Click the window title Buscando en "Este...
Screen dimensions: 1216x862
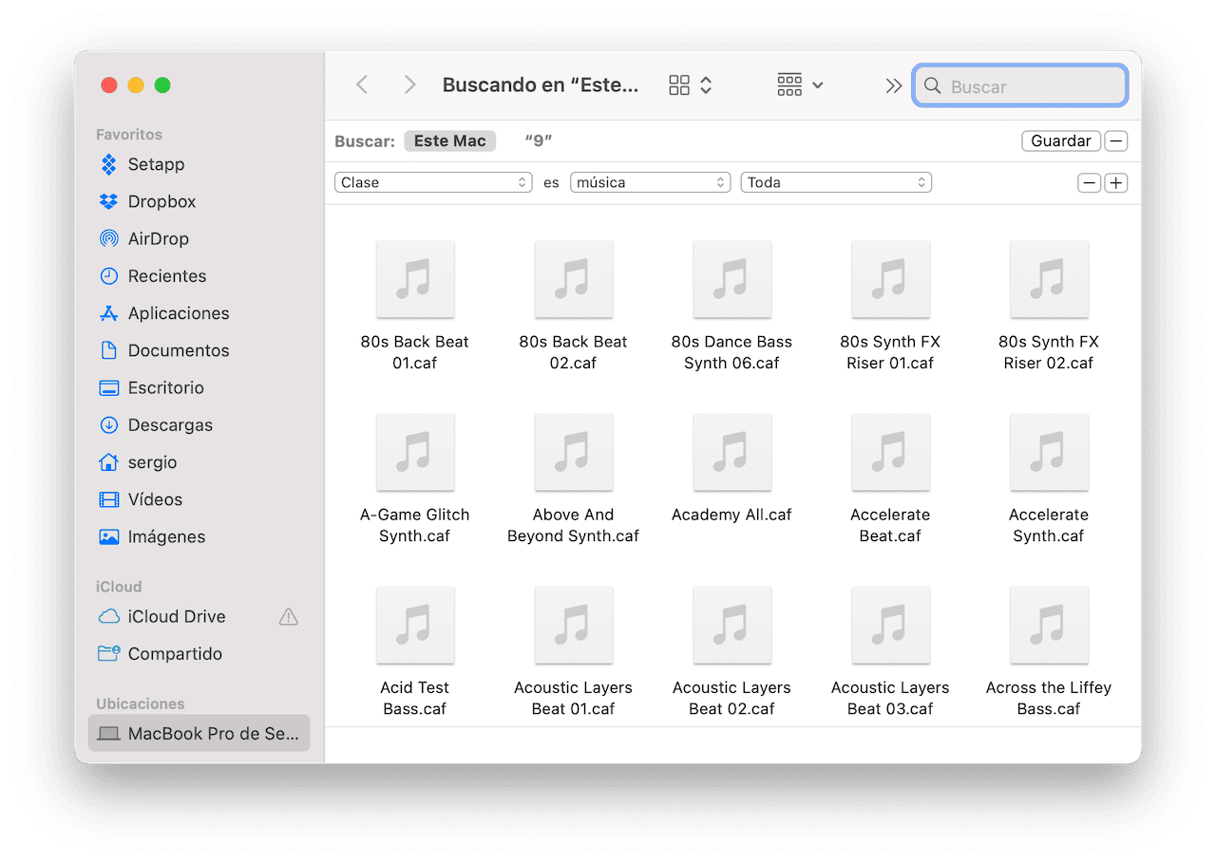540,86
